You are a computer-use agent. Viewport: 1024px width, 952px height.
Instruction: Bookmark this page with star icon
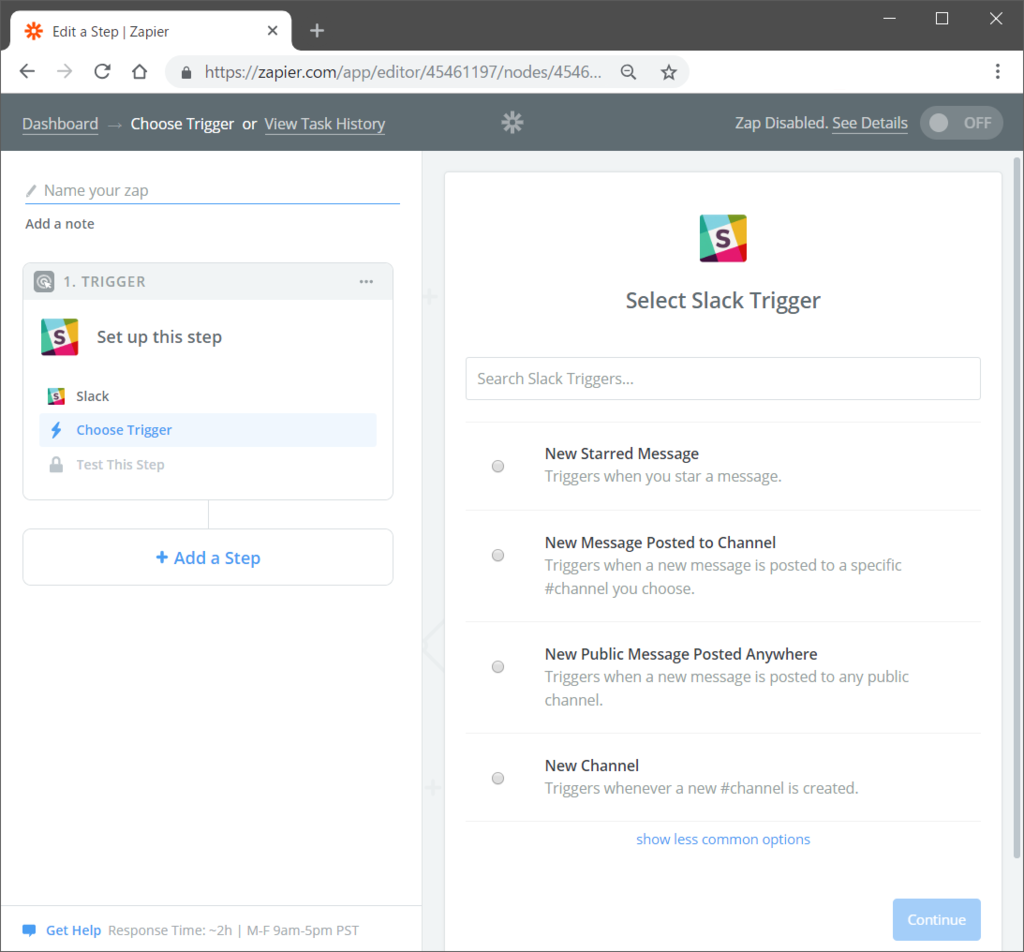(668, 72)
